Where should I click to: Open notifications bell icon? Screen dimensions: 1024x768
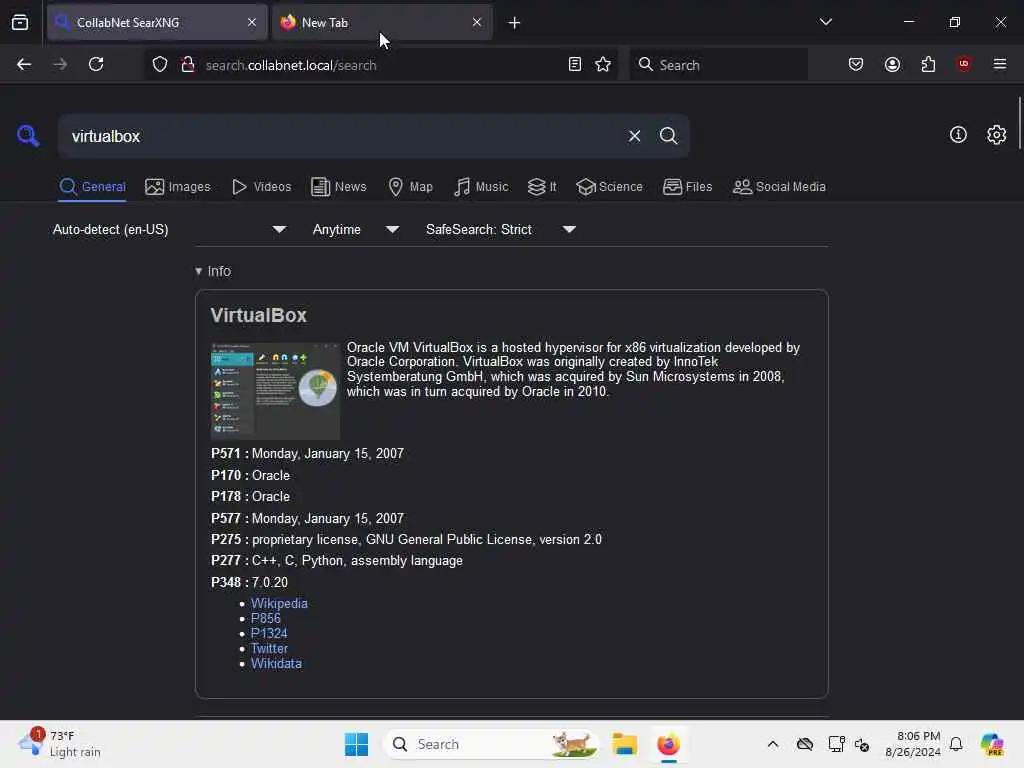click(x=956, y=744)
